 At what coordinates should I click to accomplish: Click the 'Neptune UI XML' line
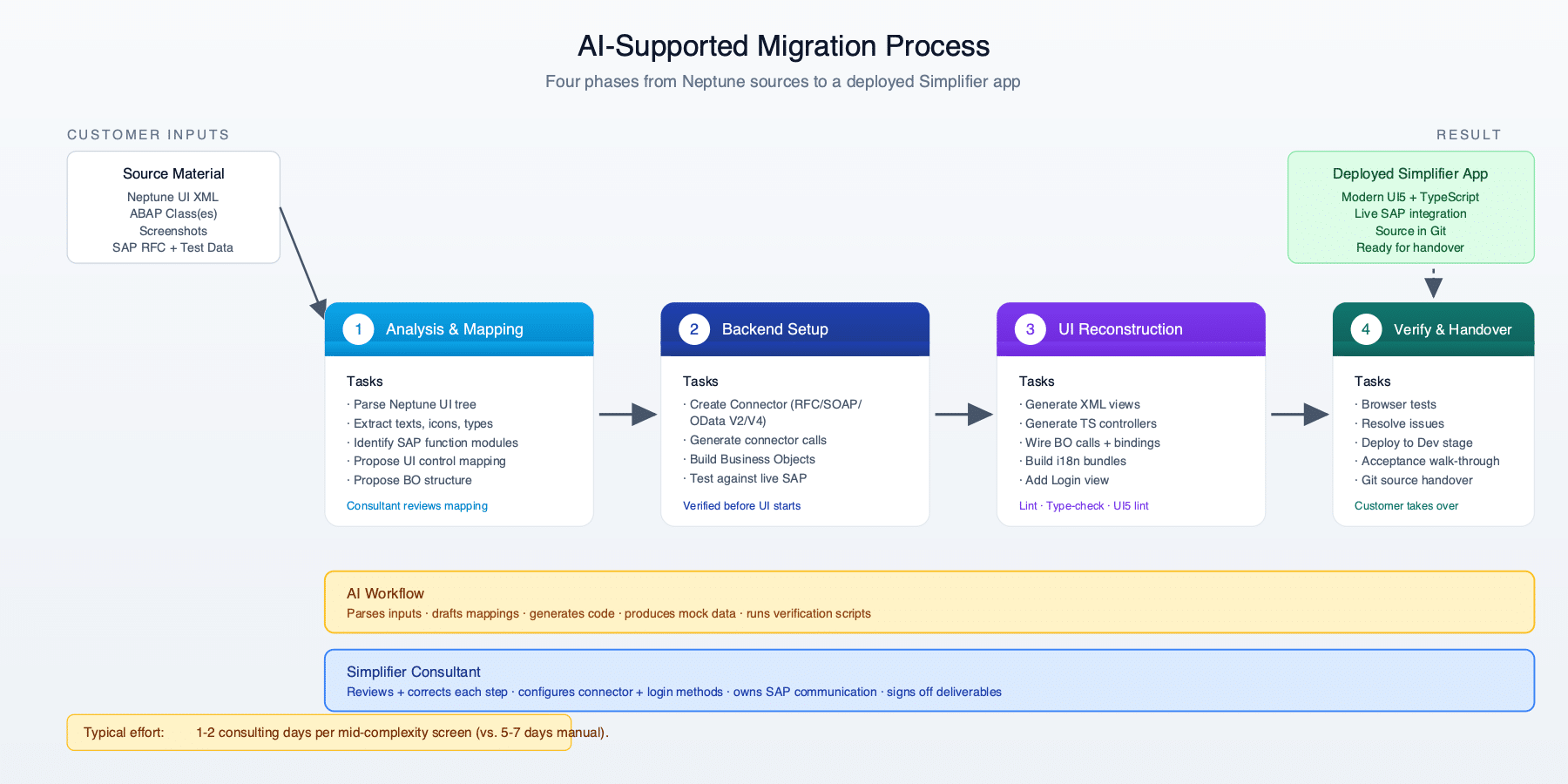point(172,197)
